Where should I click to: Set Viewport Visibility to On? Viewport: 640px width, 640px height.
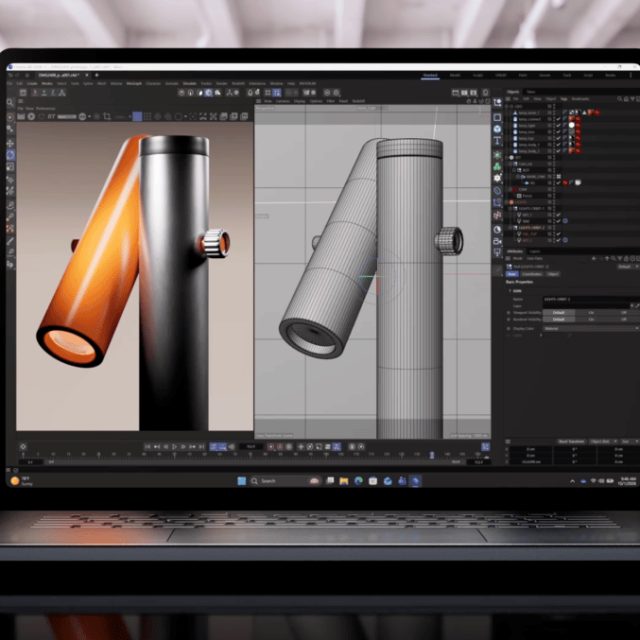click(591, 312)
